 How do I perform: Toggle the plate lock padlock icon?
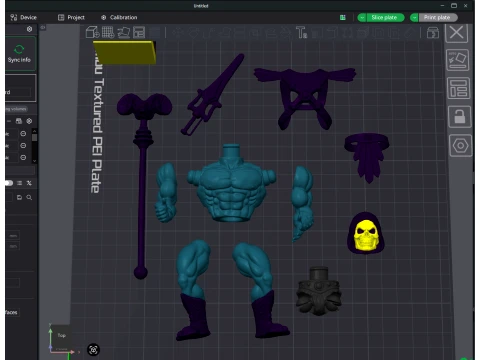point(459,117)
